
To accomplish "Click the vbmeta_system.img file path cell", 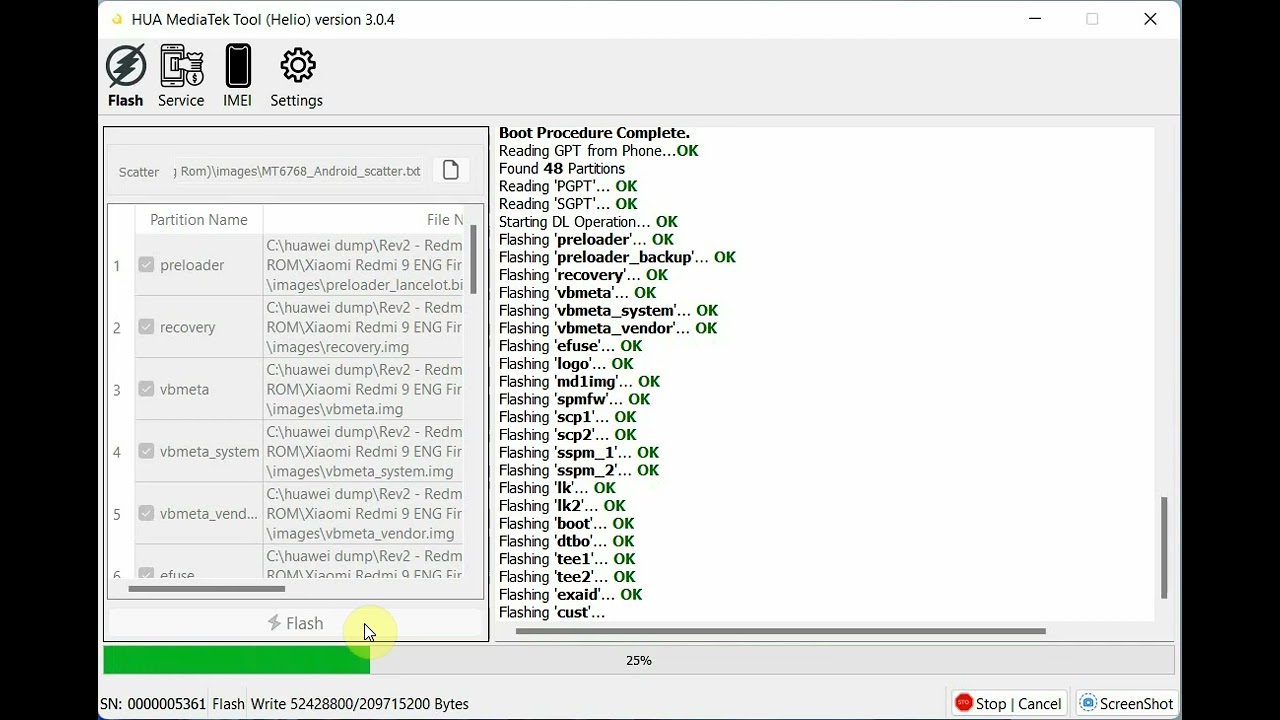I will pyautogui.click(x=364, y=451).
